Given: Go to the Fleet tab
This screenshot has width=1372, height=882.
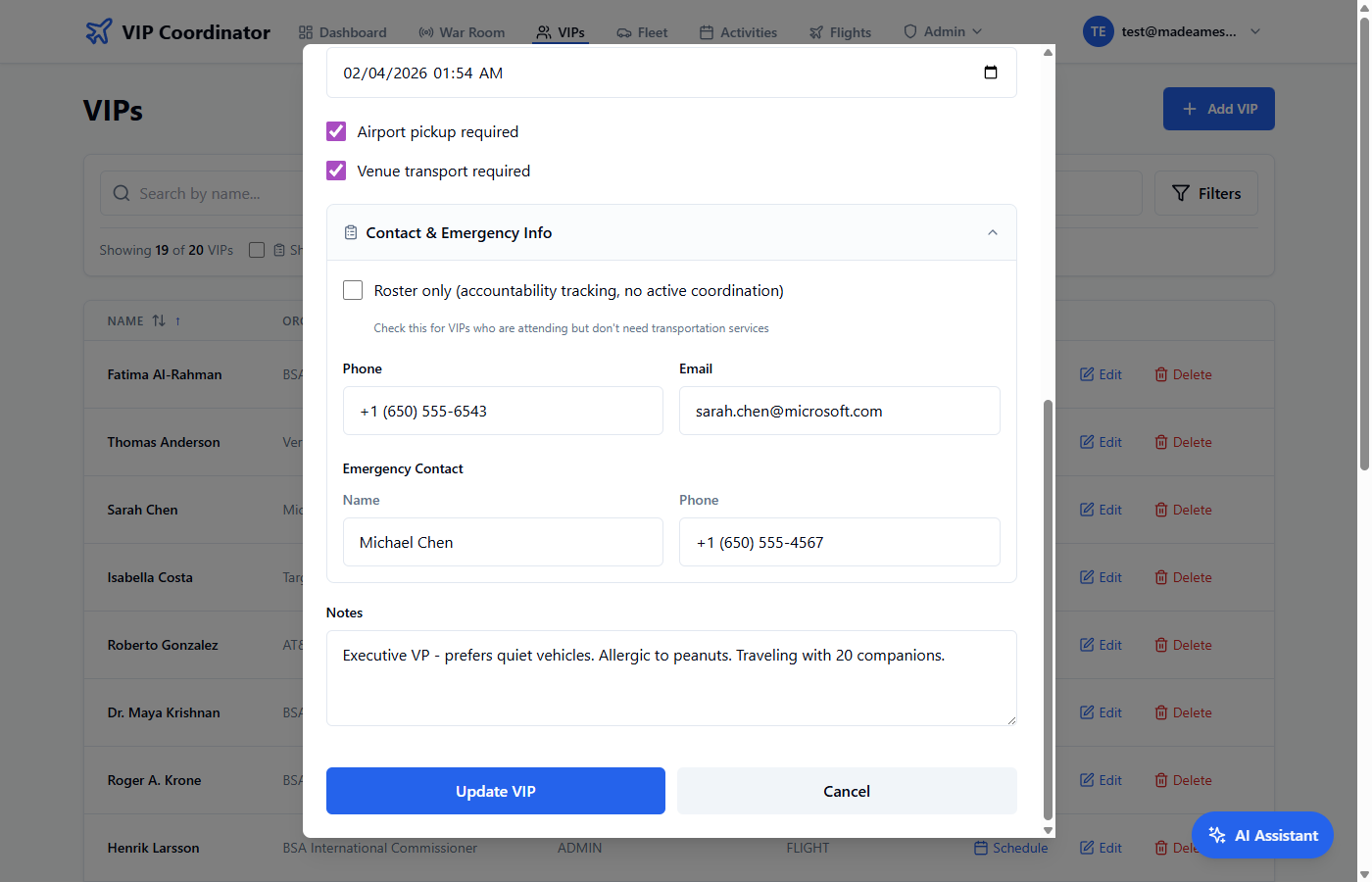Looking at the screenshot, I should click(x=642, y=32).
